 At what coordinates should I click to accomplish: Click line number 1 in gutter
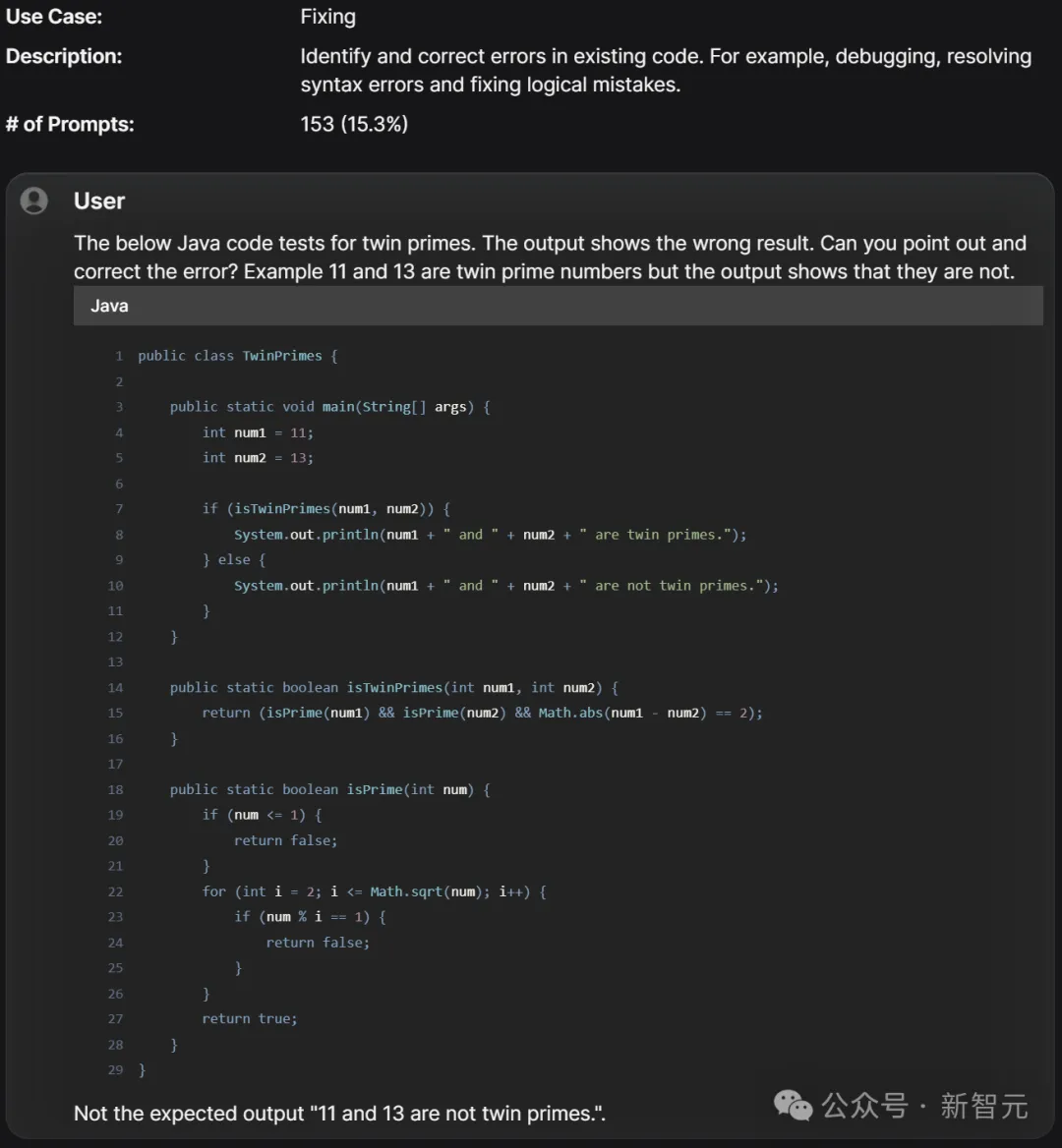pos(119,356)
